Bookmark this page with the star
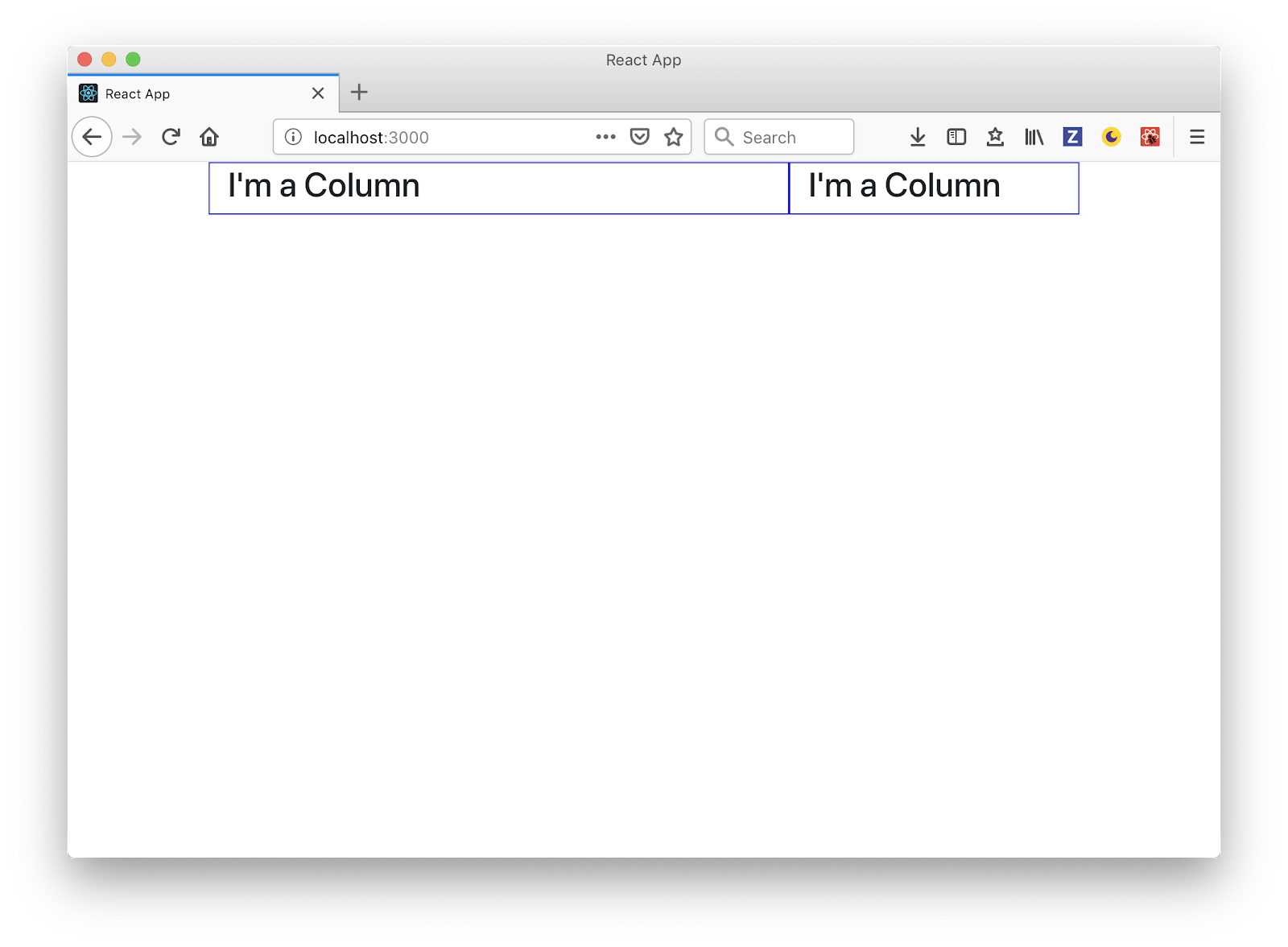 coord(674,137)
